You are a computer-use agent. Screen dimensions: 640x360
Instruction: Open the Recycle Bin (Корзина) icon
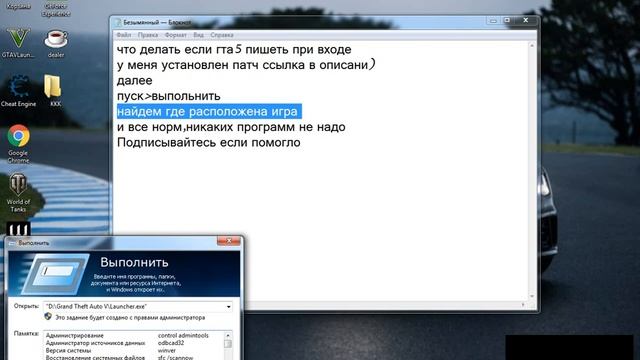click(18, 6)
